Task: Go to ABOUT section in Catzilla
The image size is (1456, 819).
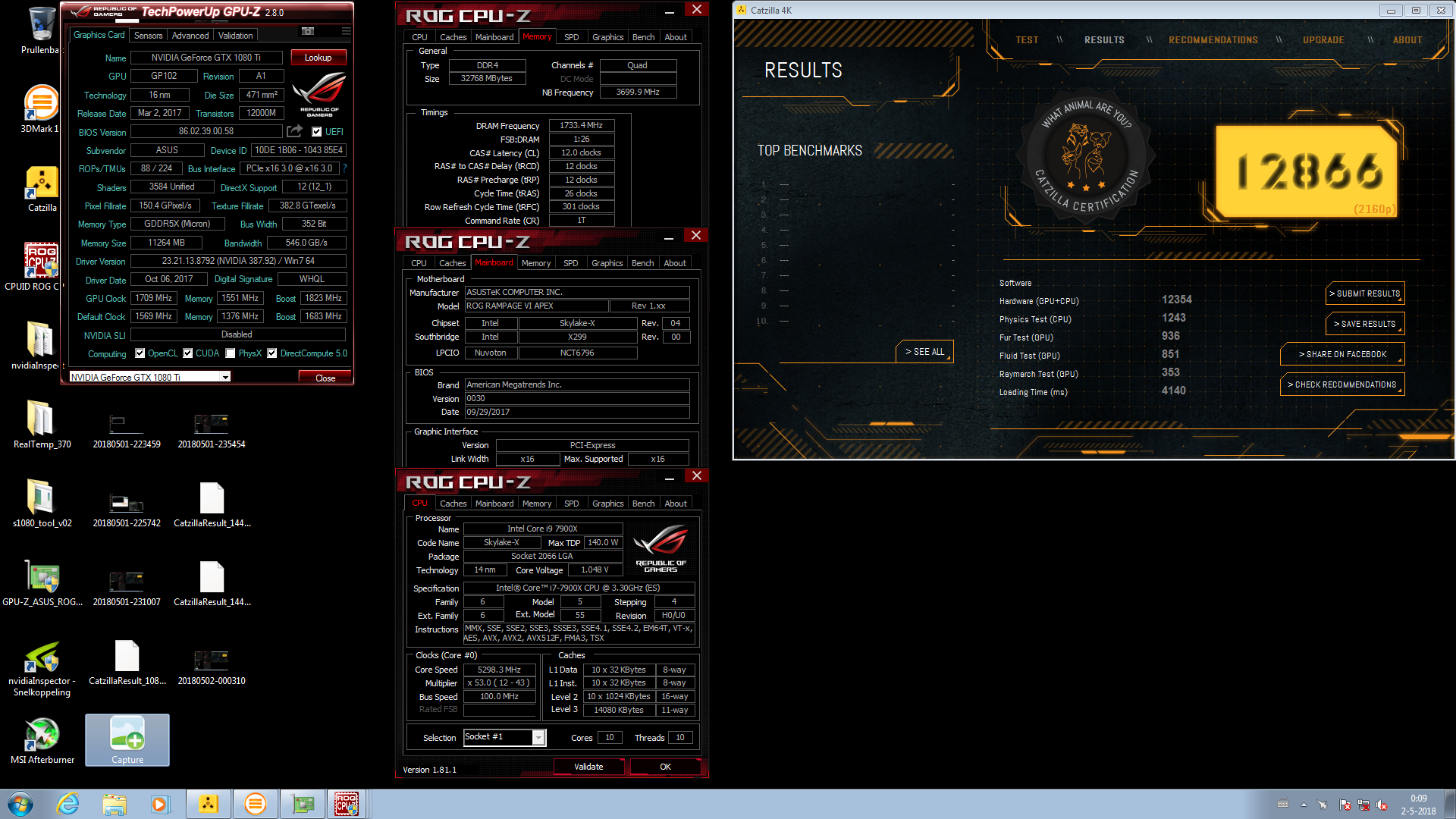Action: [x=1407, y=40]
